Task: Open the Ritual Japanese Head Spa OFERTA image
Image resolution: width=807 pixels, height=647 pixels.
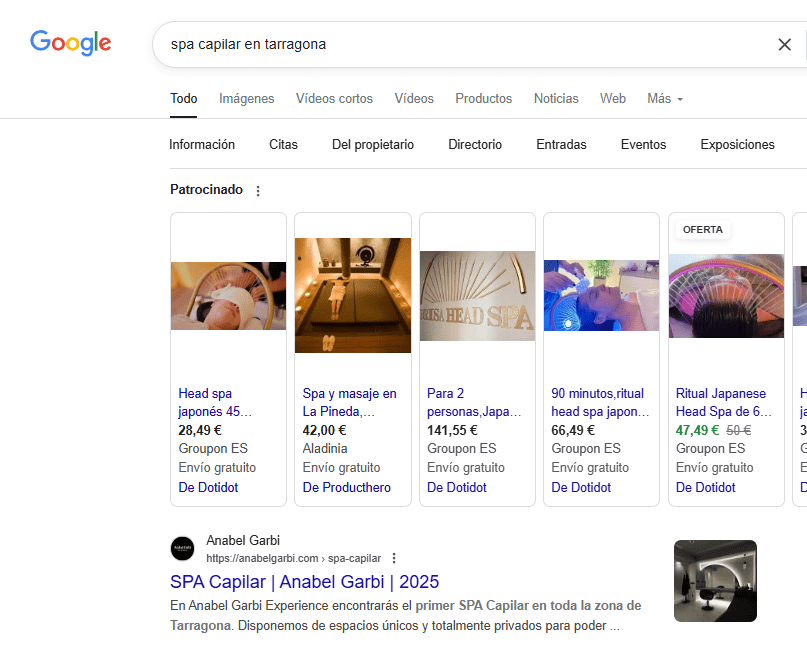Action: point(725,295)
